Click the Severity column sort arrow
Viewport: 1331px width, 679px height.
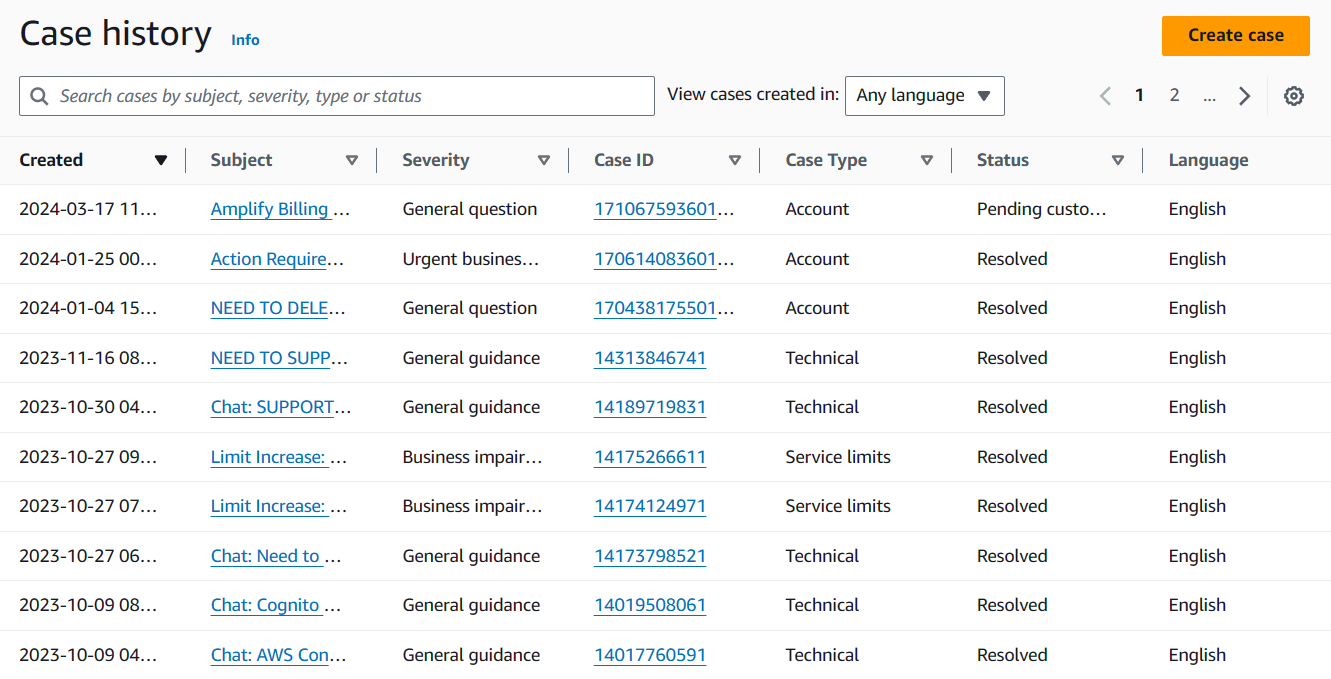click(x=544, y=160)
